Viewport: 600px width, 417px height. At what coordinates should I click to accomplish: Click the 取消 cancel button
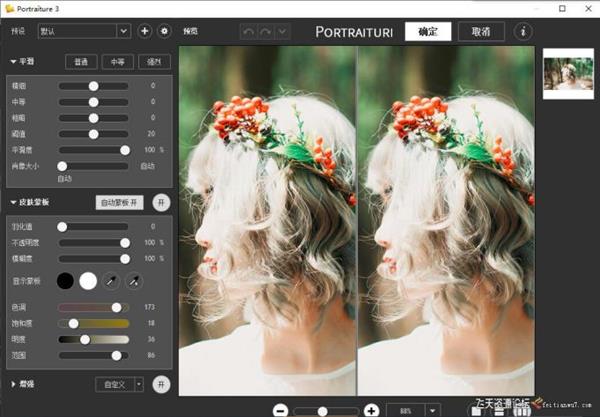point(481,31)
